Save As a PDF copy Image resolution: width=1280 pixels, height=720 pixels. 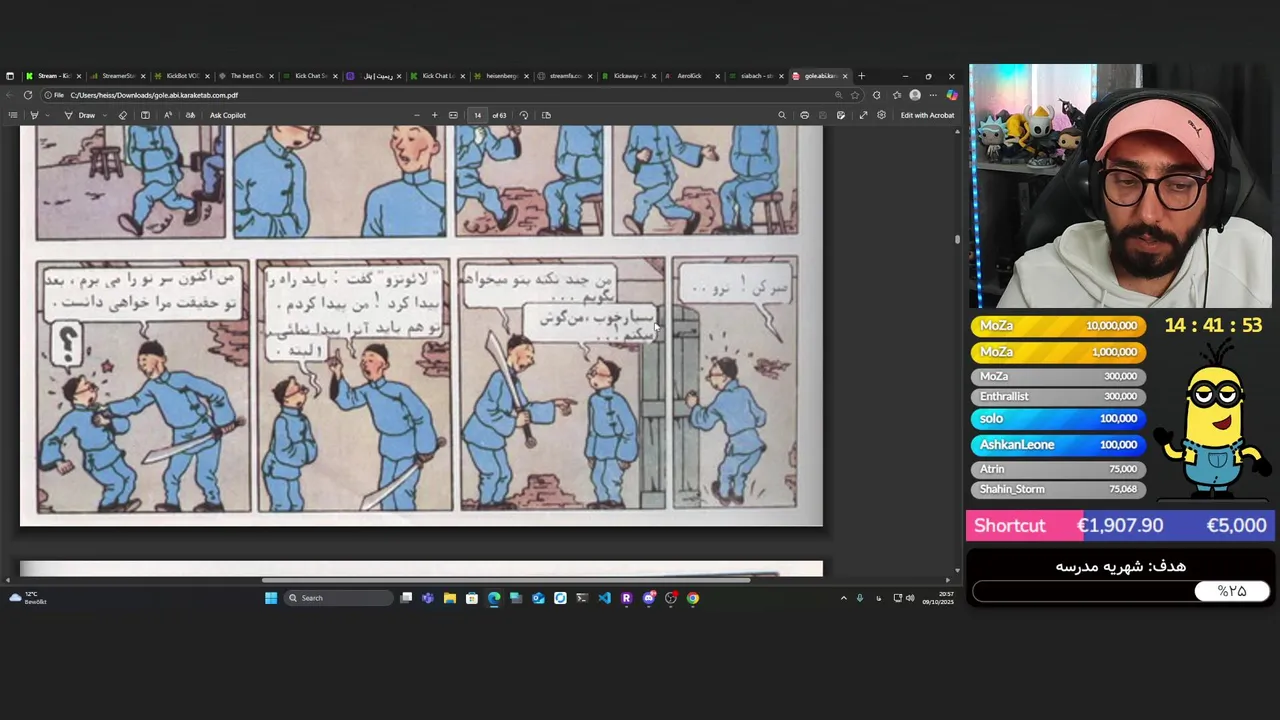click(841, 115)
